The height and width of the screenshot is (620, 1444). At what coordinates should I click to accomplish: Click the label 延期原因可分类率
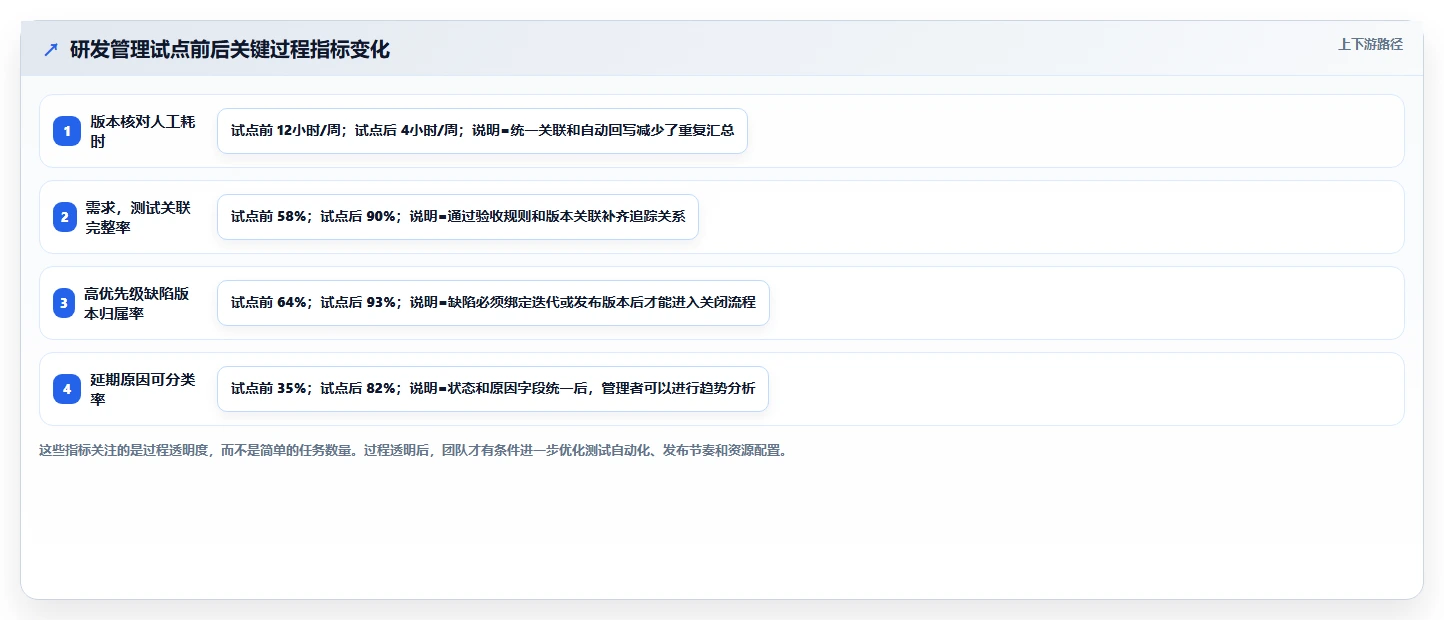point(143,389)
